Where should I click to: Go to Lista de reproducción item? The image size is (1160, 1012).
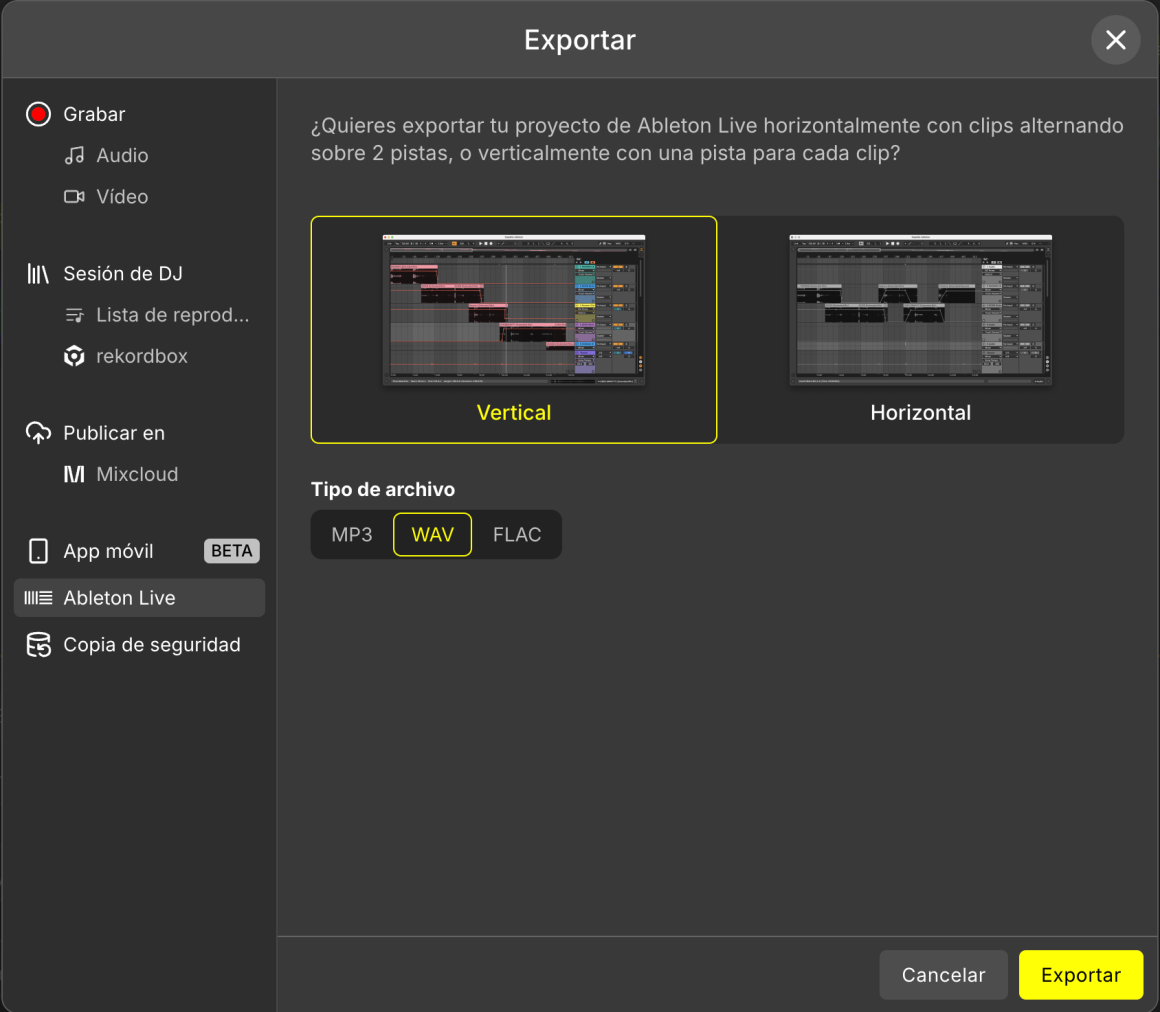pyautogui.click(x=172, y=315)
